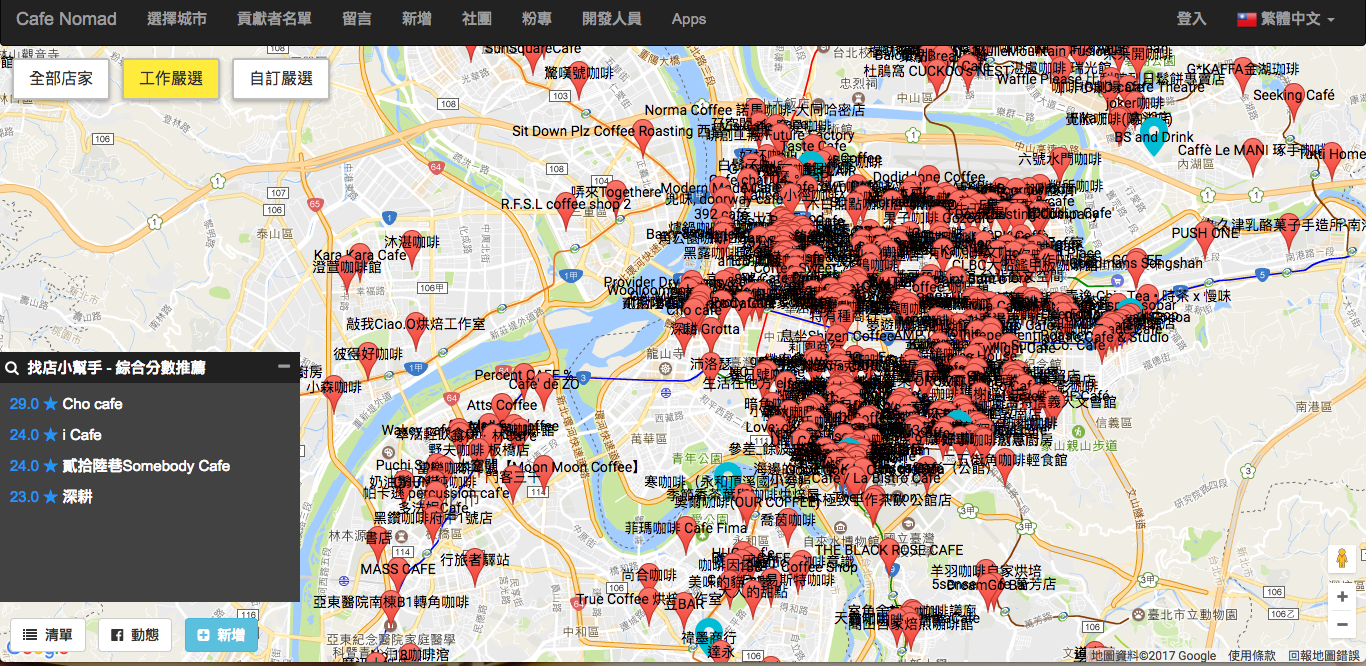This screenshot has height=666, width=1366.
Task: Open Cho cafe from the recommendation list
Action: (x=92, y=404)
